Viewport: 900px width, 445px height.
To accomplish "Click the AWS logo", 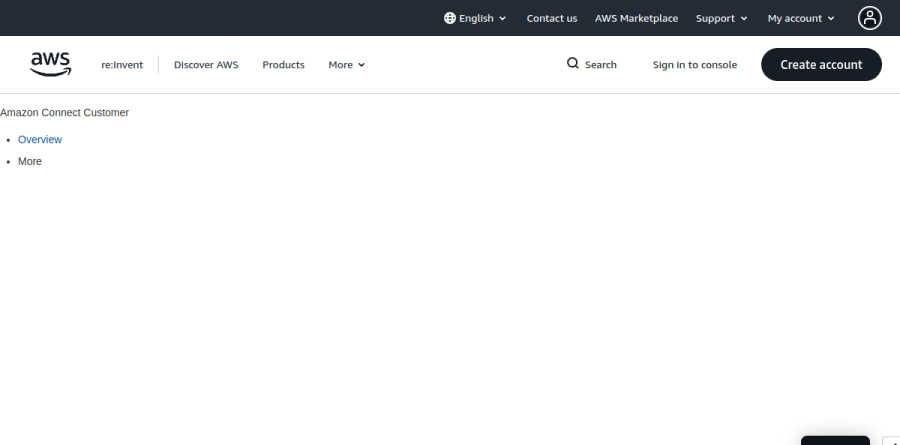I will pos(51,64).
